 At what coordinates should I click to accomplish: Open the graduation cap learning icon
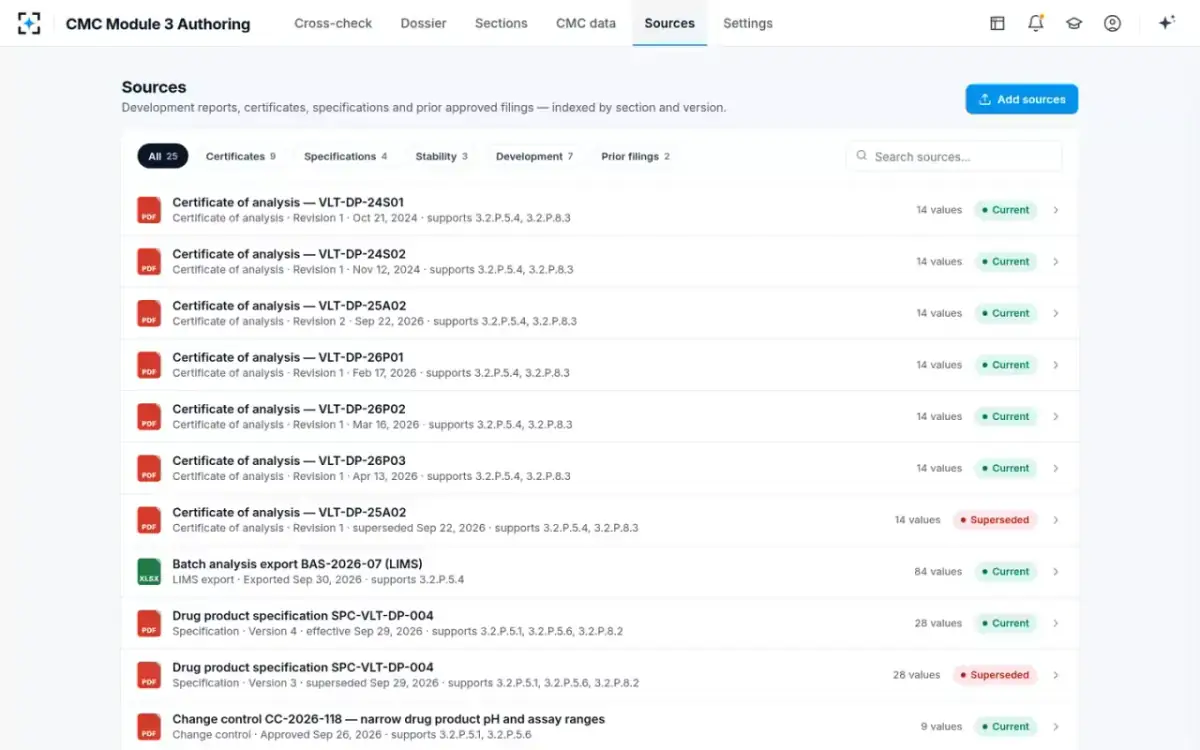(1074, 23)
